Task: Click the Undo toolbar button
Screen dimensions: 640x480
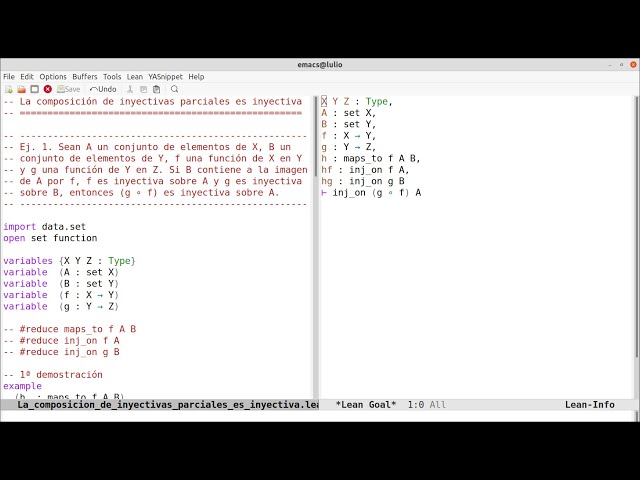Action: 103,89
